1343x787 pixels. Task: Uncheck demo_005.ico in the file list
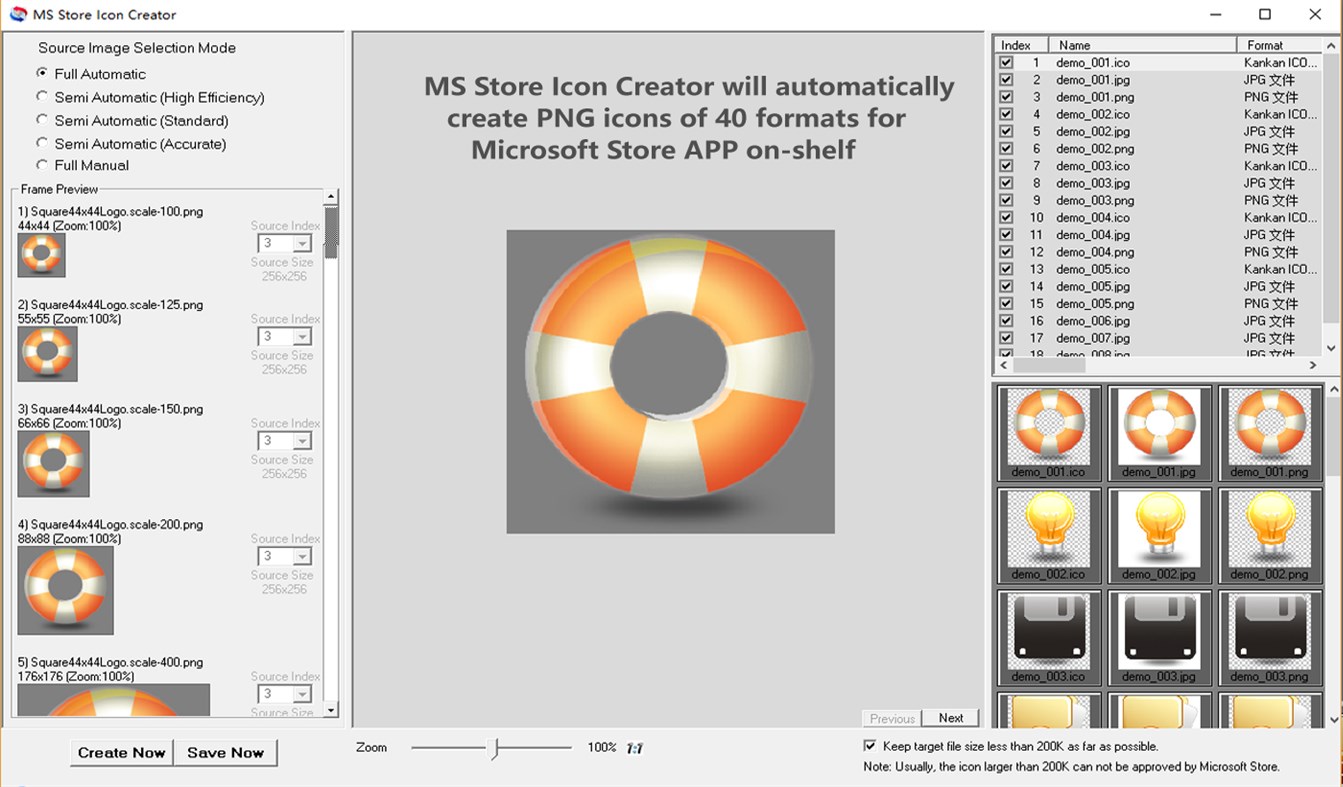click(x=1005, y=269)
